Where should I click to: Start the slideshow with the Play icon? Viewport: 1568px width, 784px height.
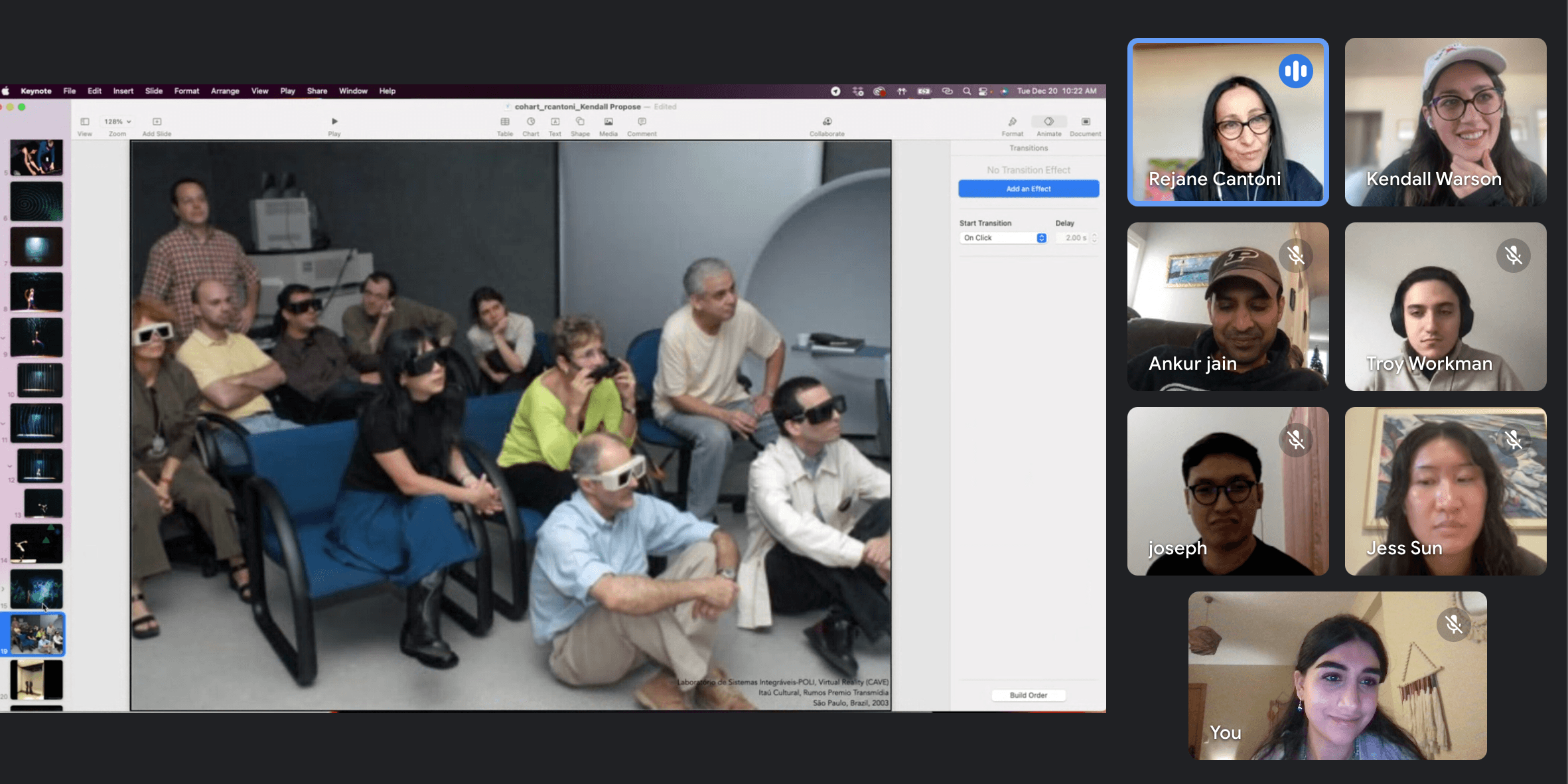pos(334,121)
